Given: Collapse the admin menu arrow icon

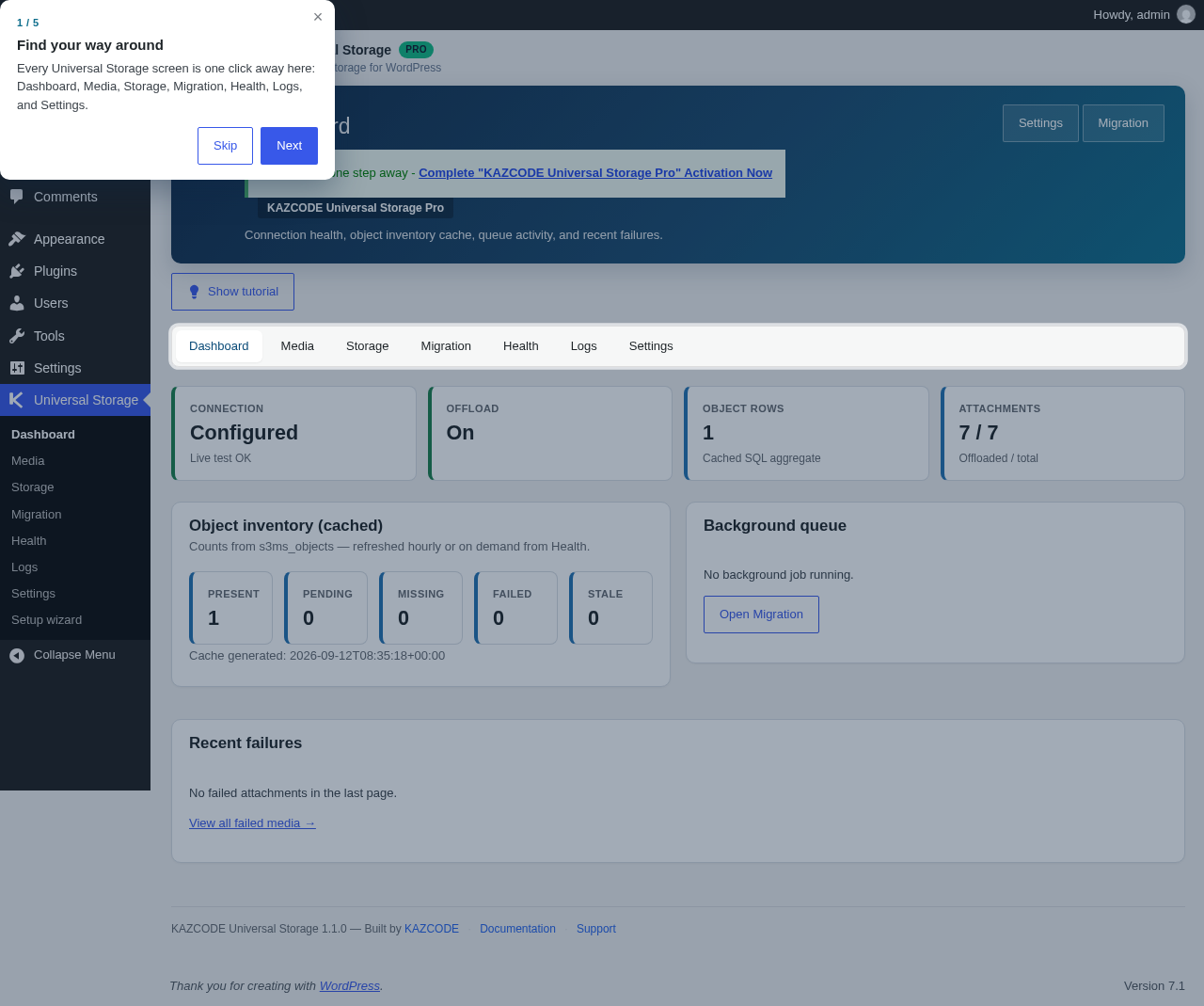Looking at the screenshot, I should (16, 655).
